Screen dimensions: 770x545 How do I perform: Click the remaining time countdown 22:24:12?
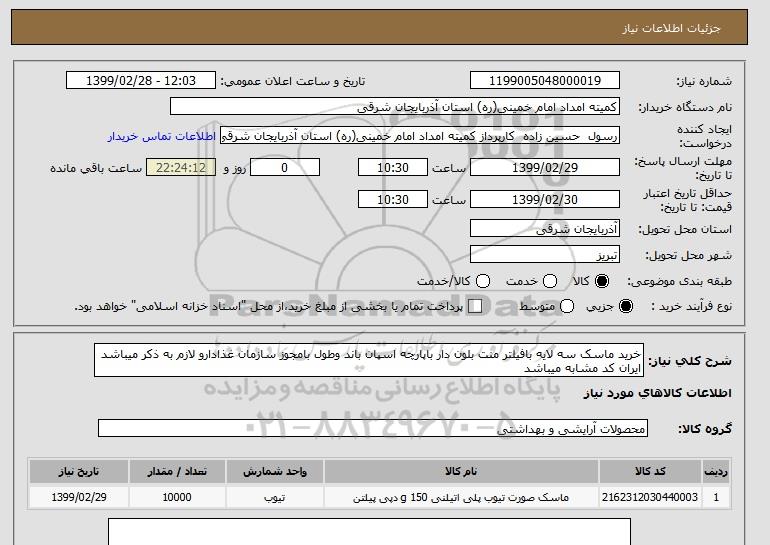pos(181,167)
